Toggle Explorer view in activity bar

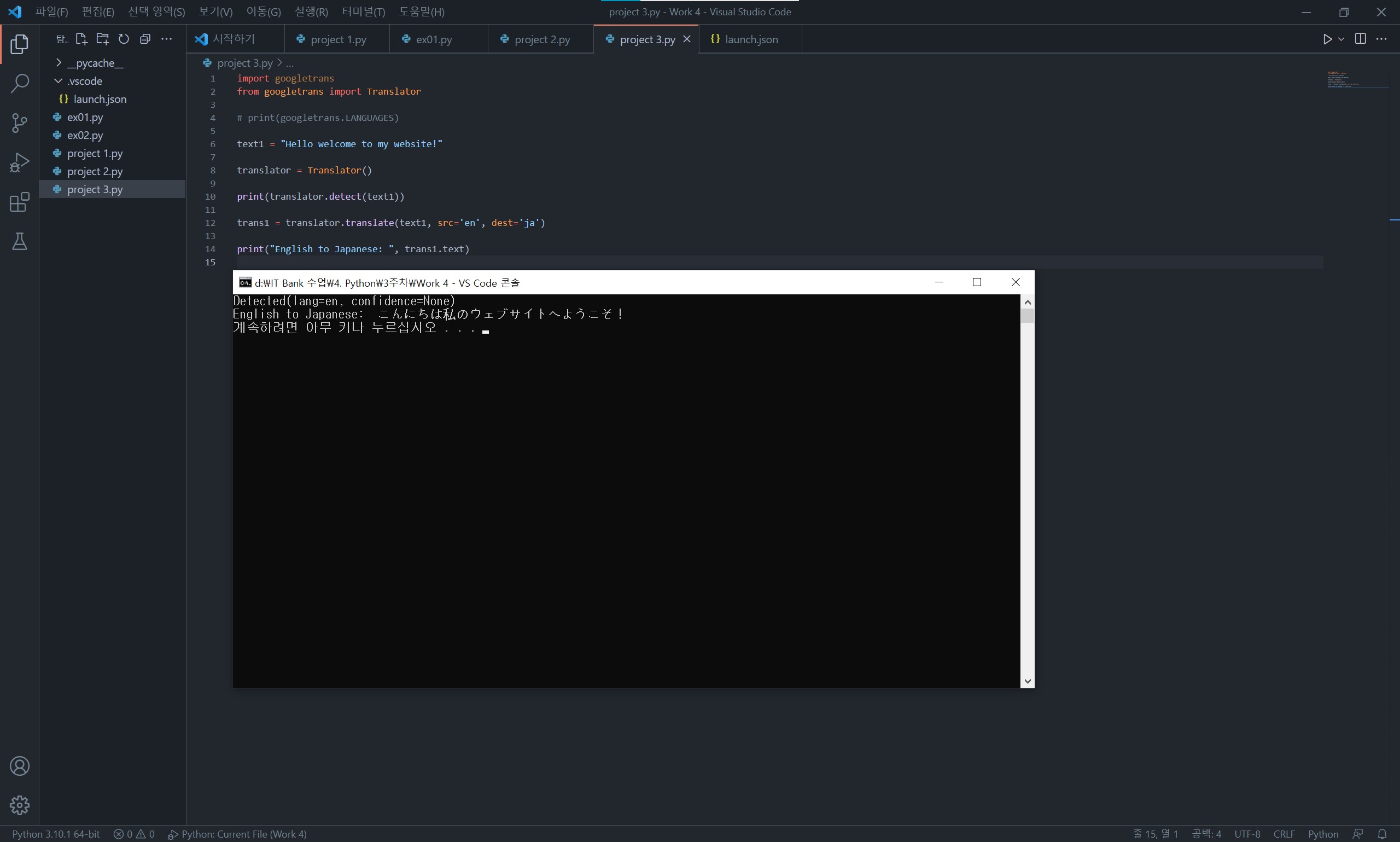pos(19,44)
